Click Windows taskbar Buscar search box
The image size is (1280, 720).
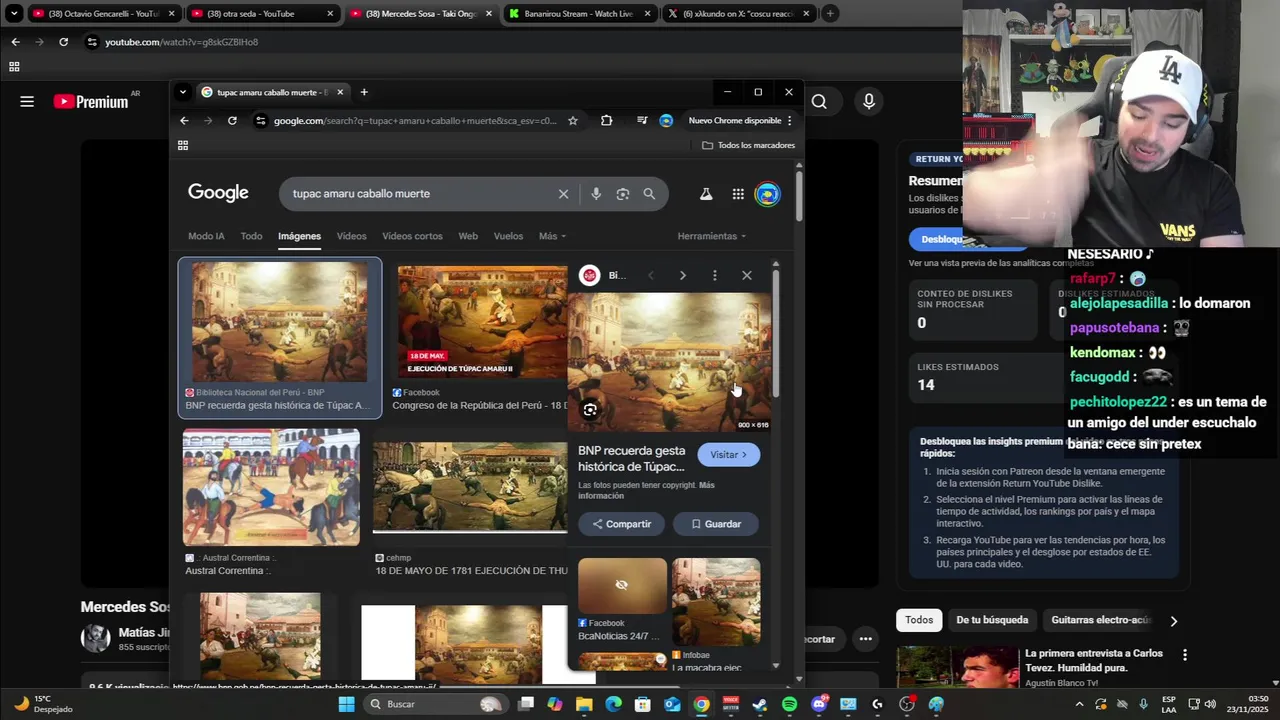(x=435, y=704)
